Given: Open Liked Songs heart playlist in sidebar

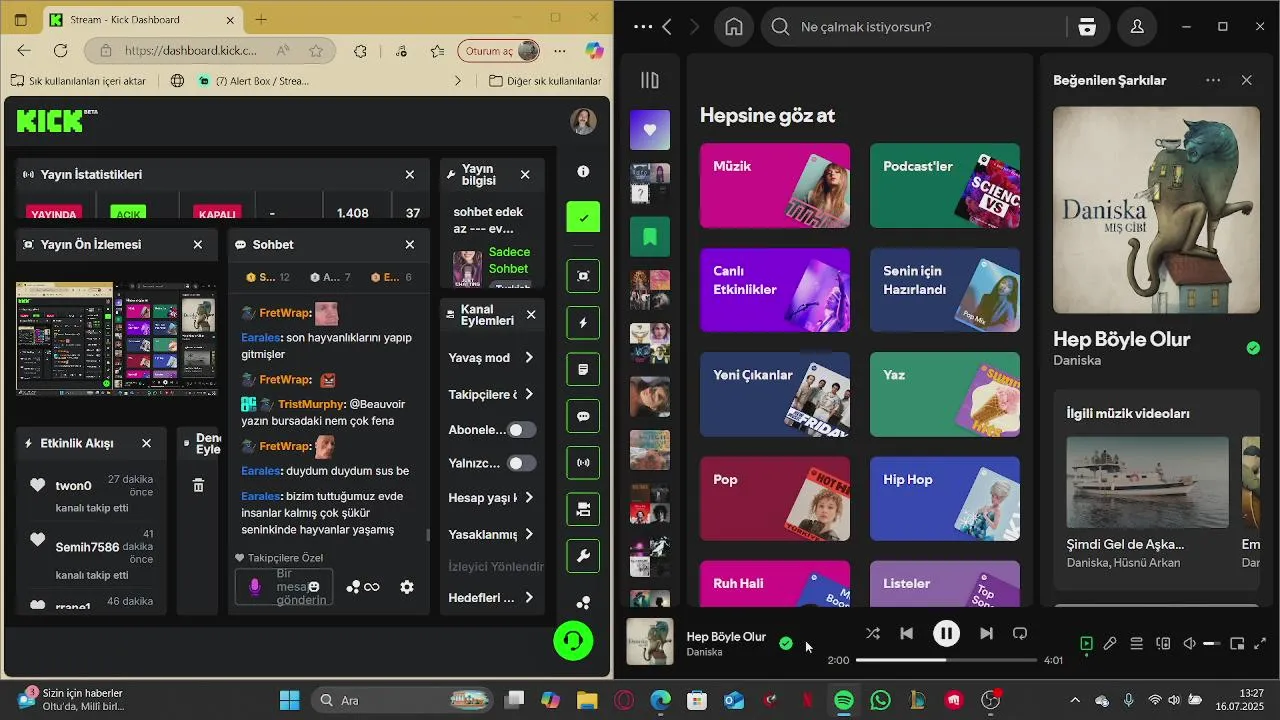Looking at the screenshot, I should click(650, 130).
